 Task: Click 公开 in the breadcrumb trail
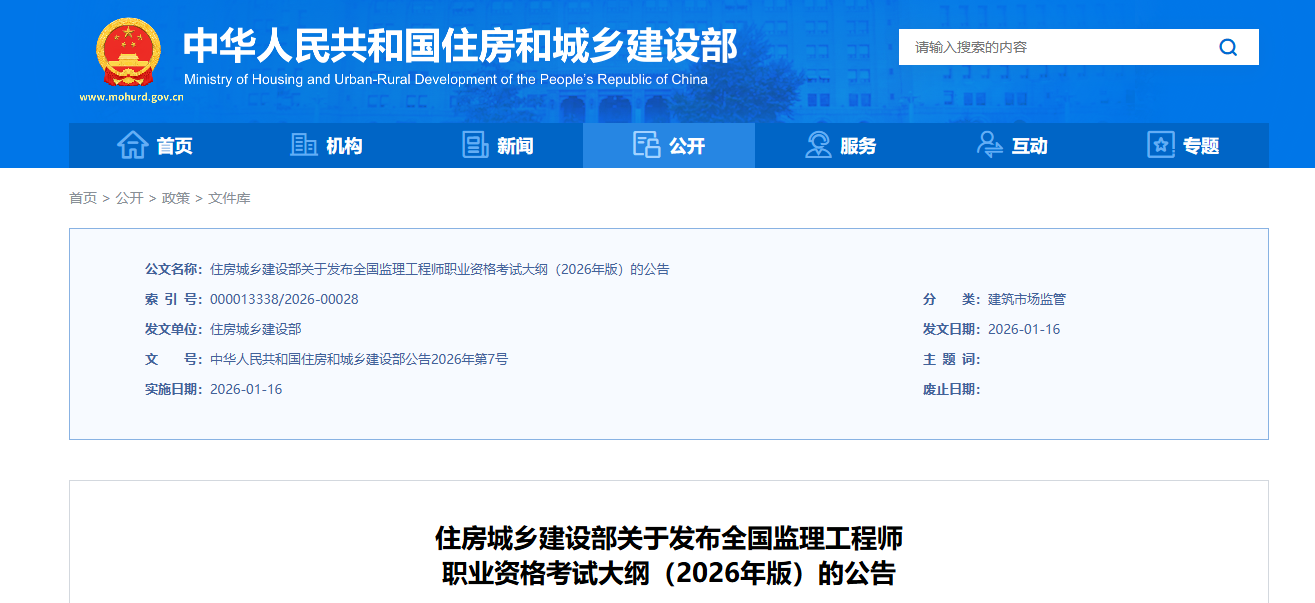coord(129,198)
